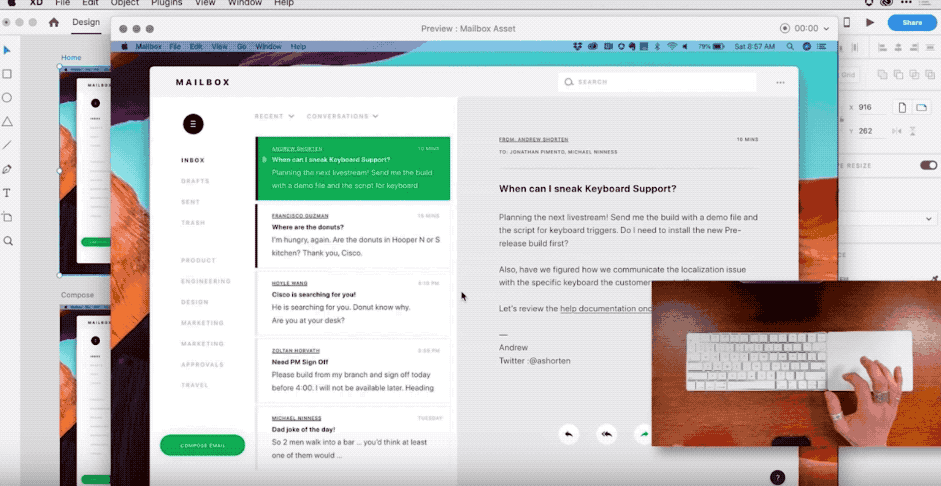Open the Object menu in XD

[124, 3]
